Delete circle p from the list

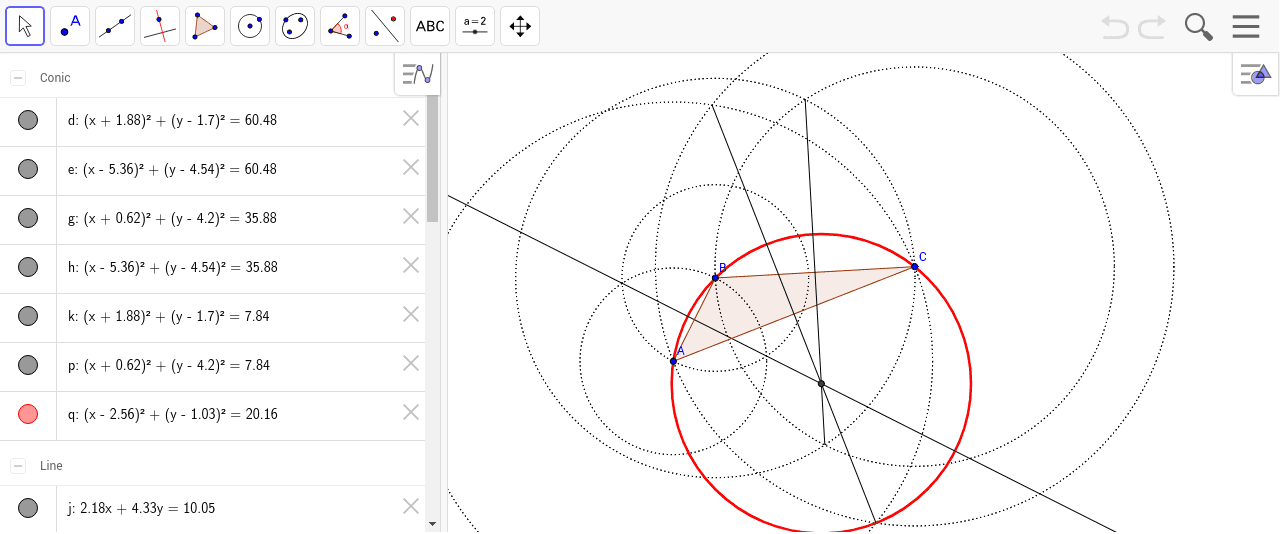(411, 364)
